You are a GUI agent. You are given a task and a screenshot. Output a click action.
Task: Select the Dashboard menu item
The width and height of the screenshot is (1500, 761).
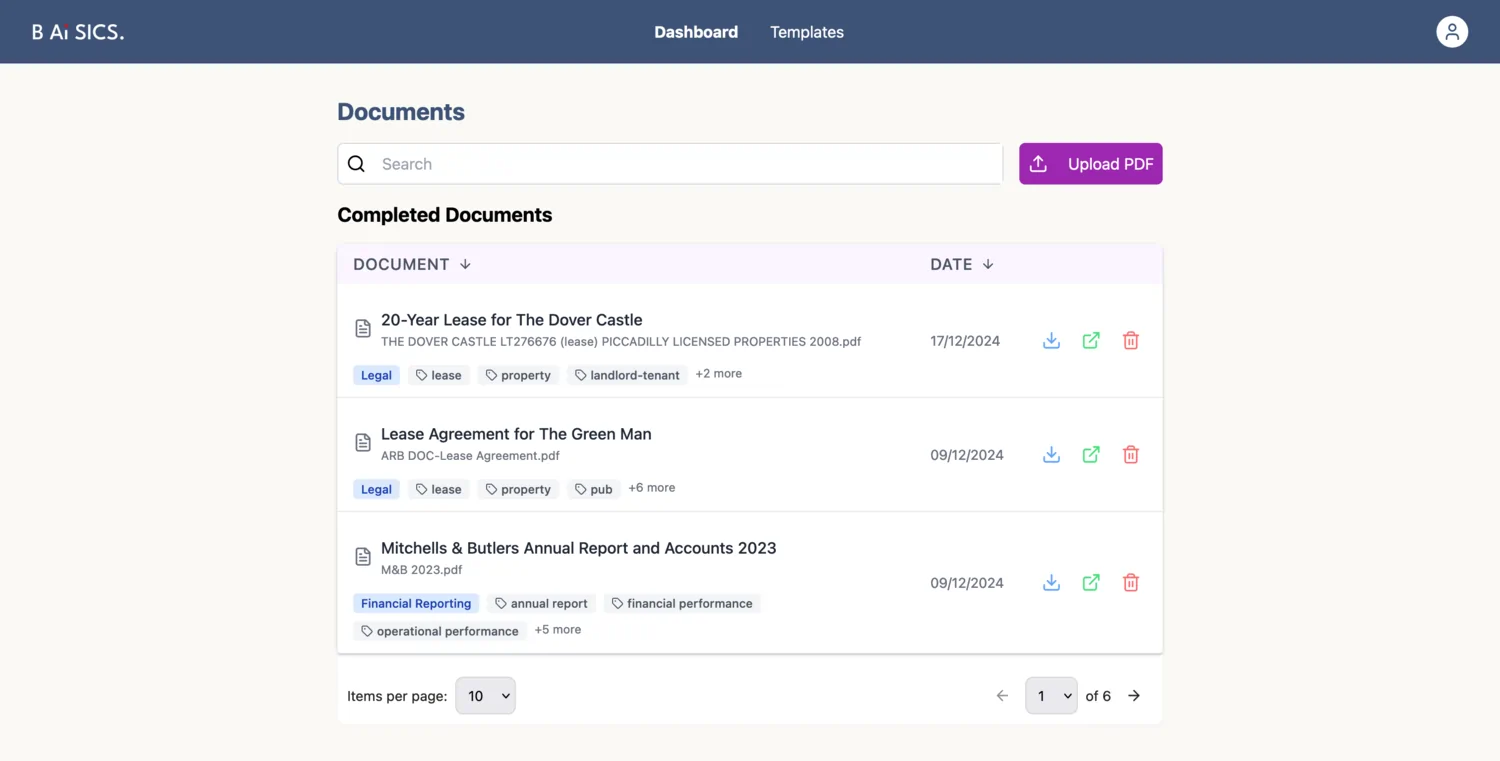click(x=696, y=31)
